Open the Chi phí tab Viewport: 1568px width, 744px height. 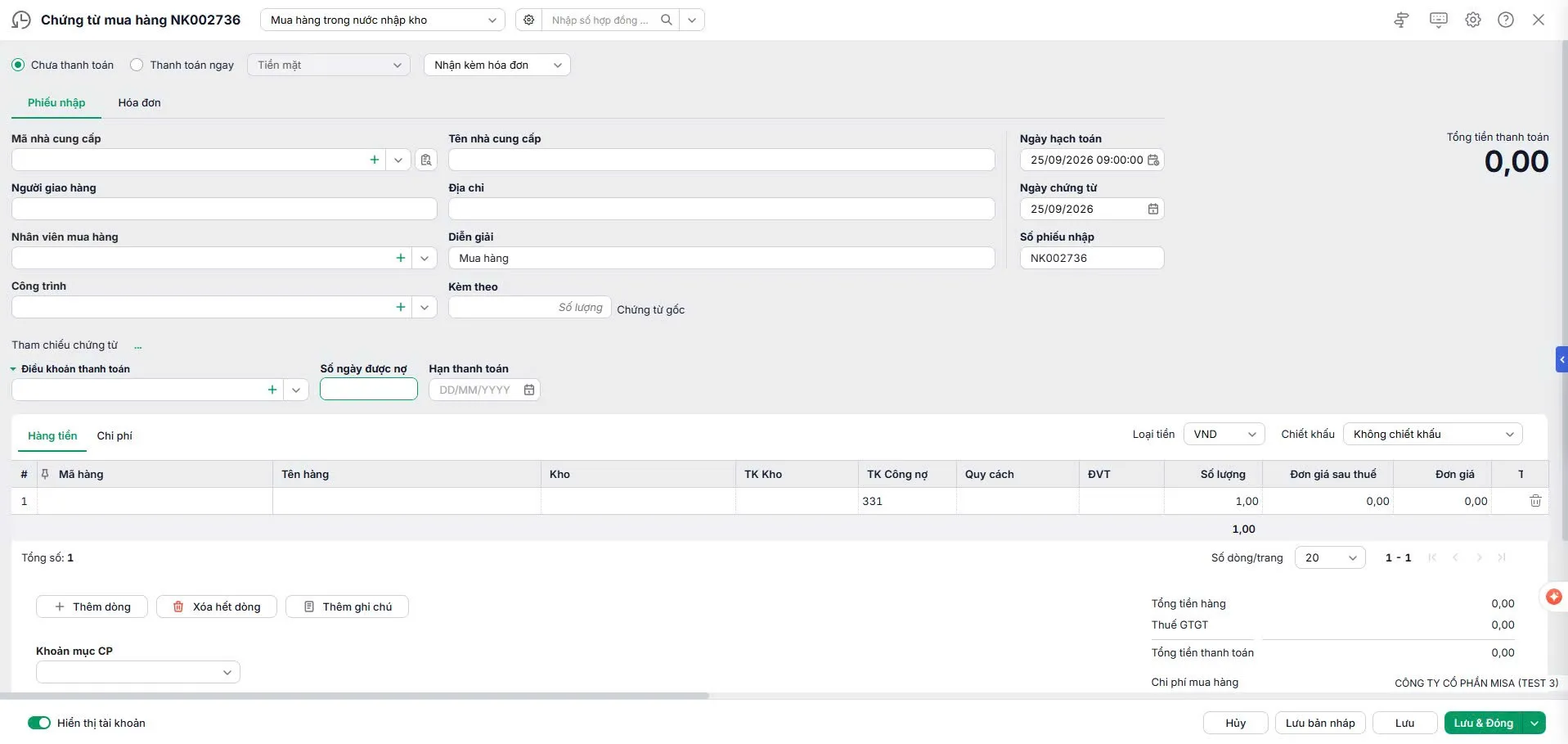click(x=115, y=435)
